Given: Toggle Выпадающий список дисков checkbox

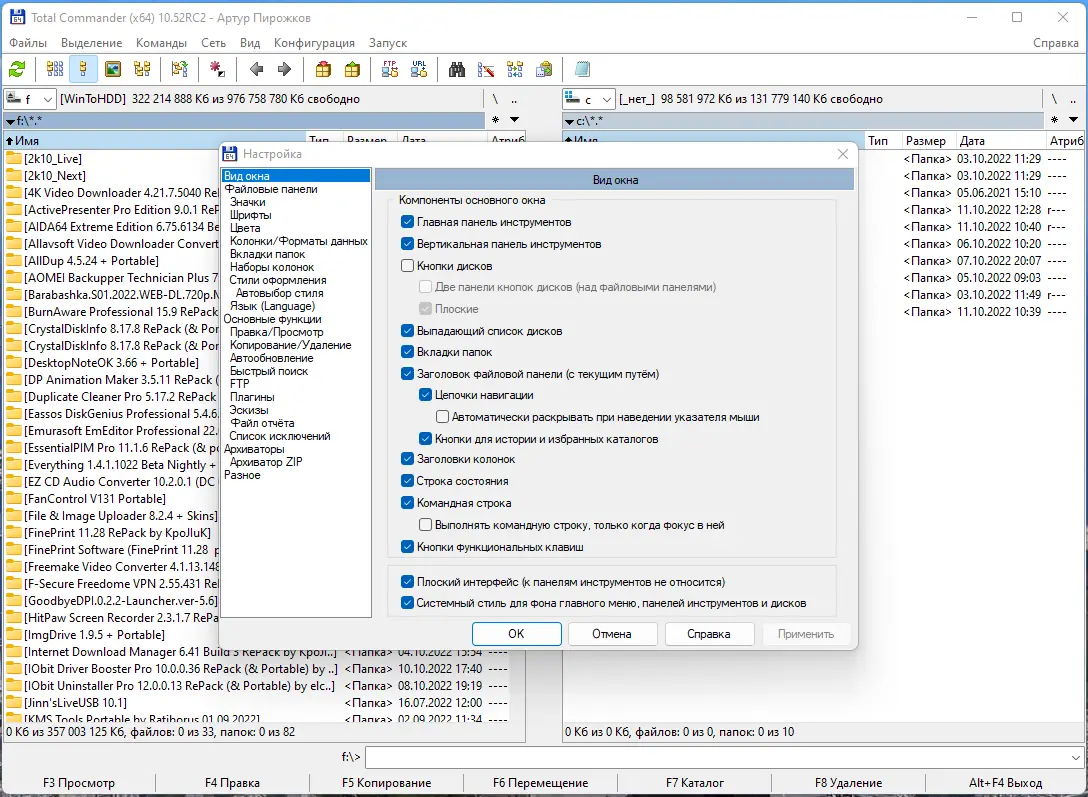Looking at the screenshot, I should (407, 331).
